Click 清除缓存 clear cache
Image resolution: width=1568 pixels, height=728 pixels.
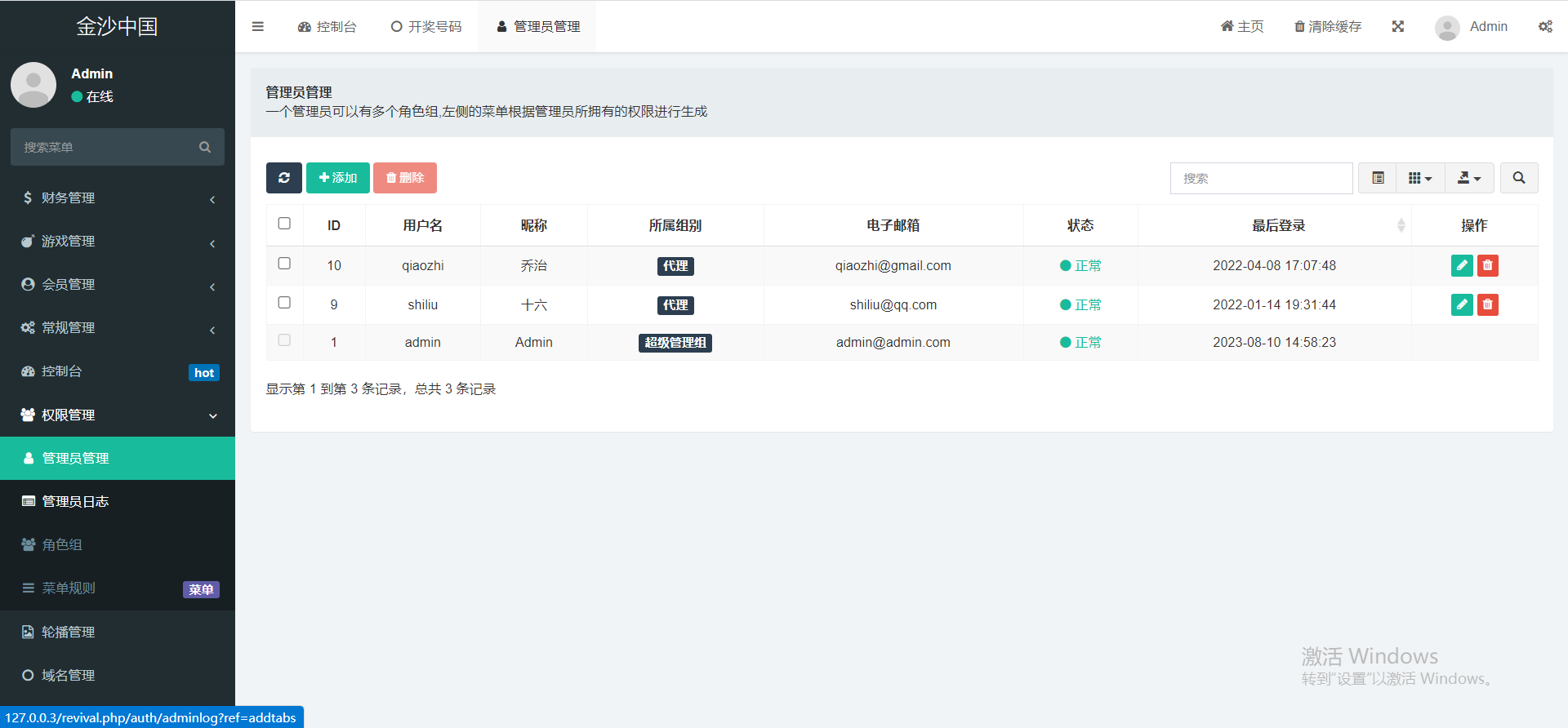pos(1328,26)
